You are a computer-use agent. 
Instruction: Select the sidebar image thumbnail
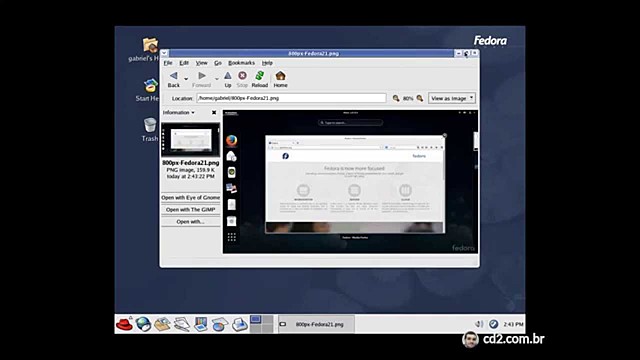[x=191, y=140]
